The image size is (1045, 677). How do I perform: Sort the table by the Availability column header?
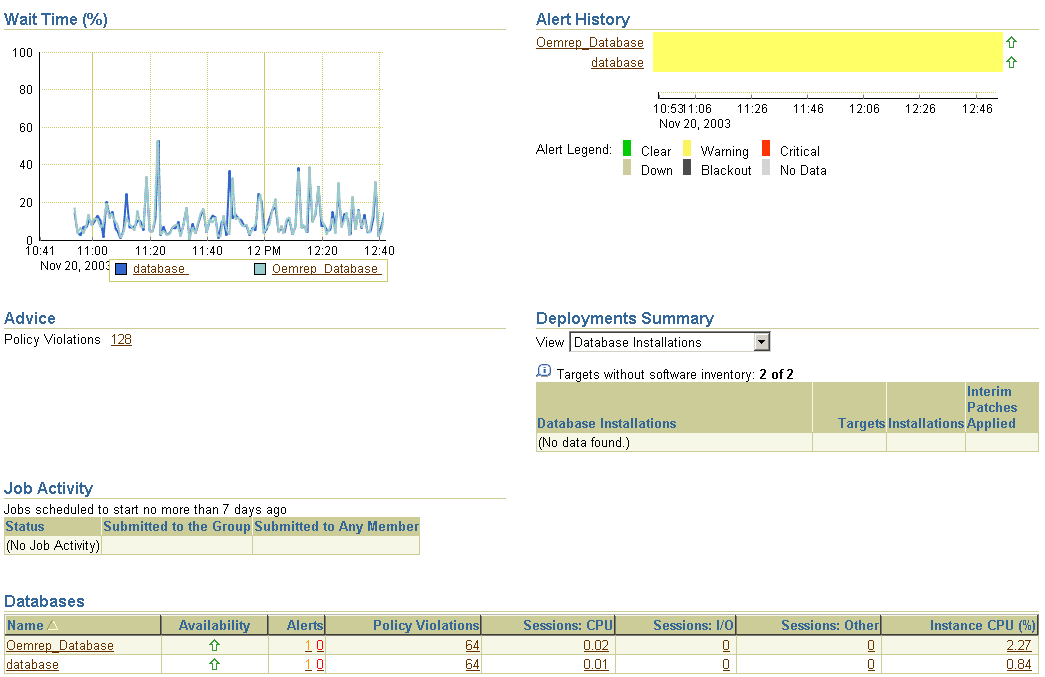214,626
